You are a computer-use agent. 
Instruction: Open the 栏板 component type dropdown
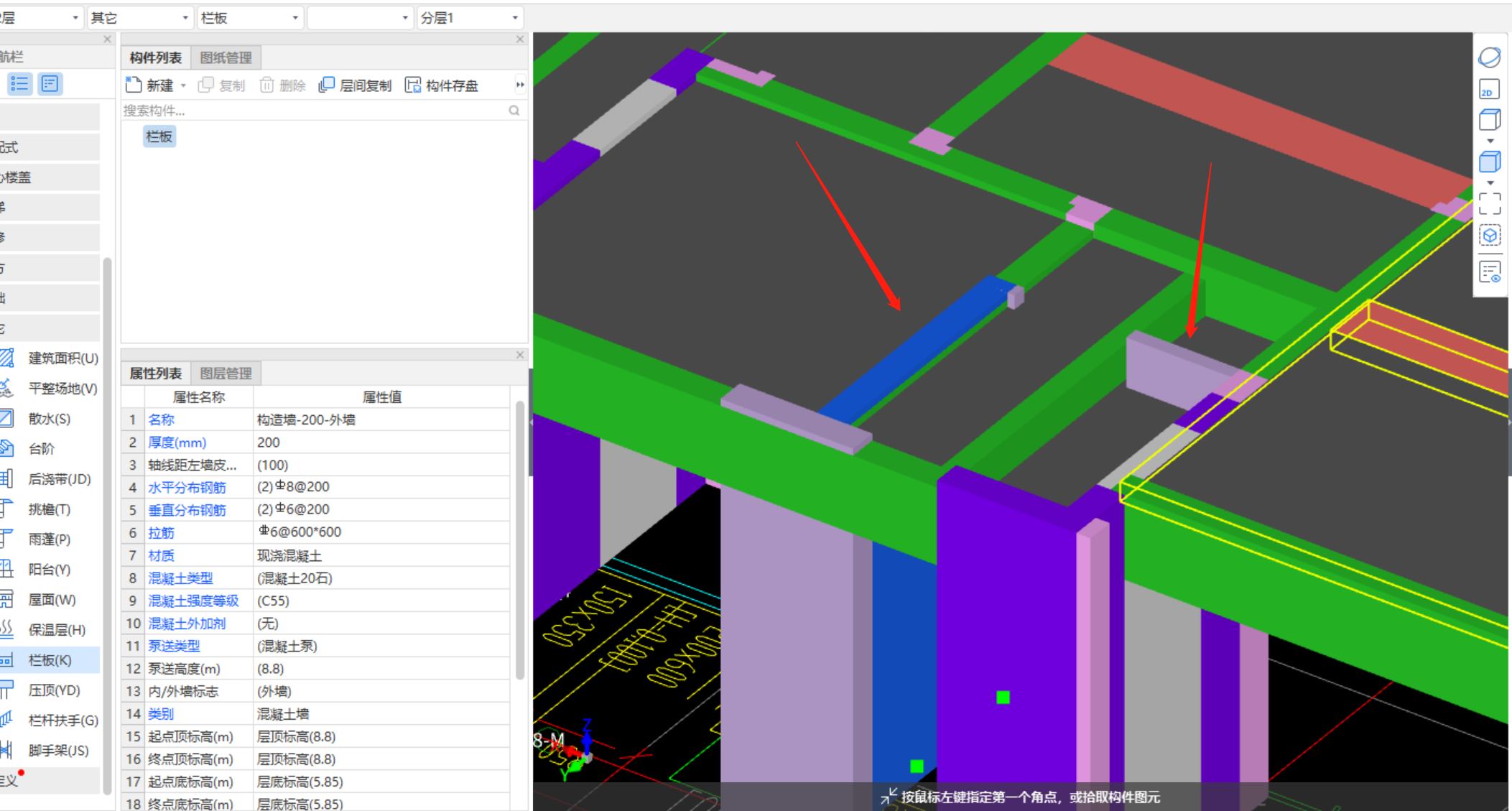coord(250,18)
